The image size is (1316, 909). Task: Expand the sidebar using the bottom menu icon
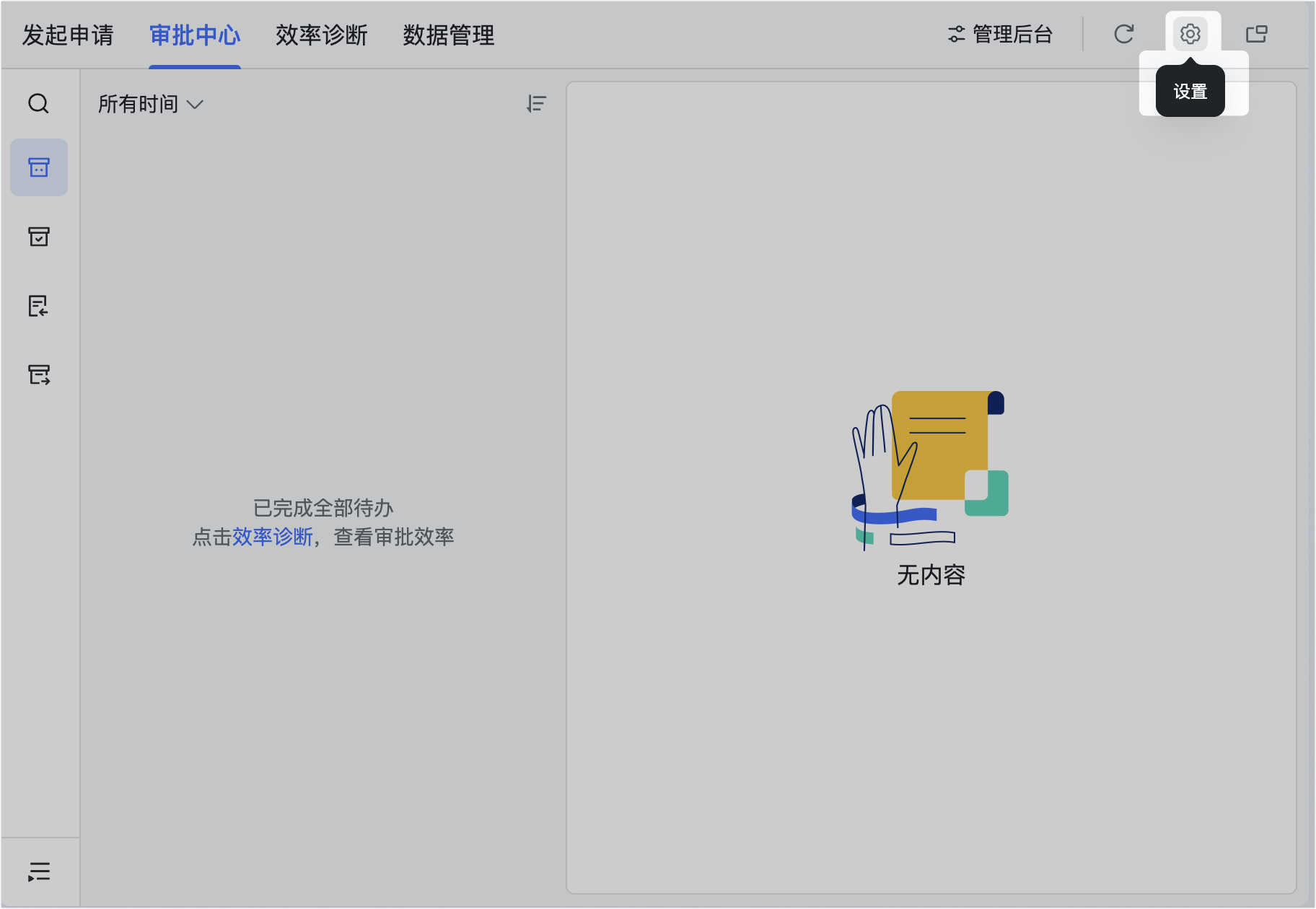pyautogui.click(x=39, y=871)
